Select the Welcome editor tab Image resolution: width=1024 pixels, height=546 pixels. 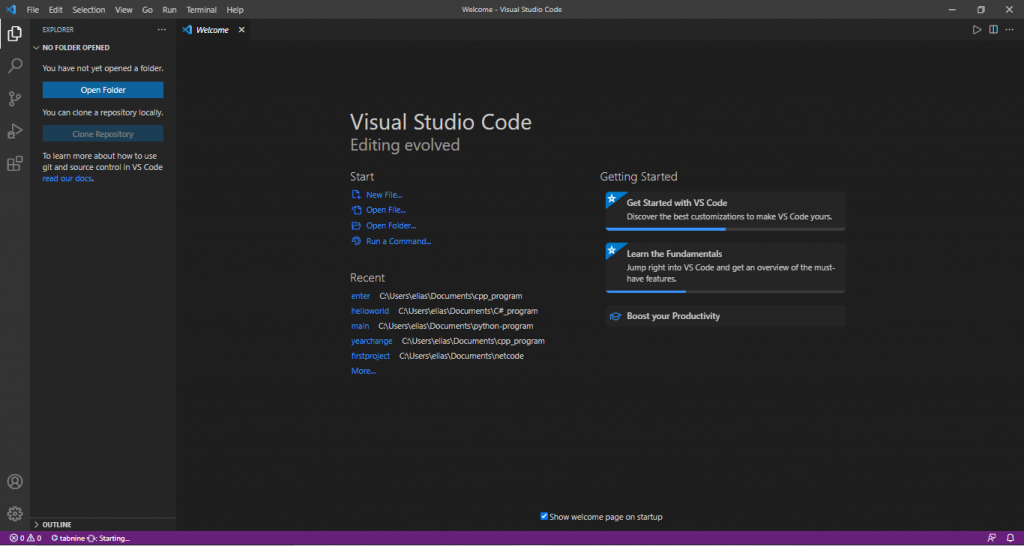(214, 29)
